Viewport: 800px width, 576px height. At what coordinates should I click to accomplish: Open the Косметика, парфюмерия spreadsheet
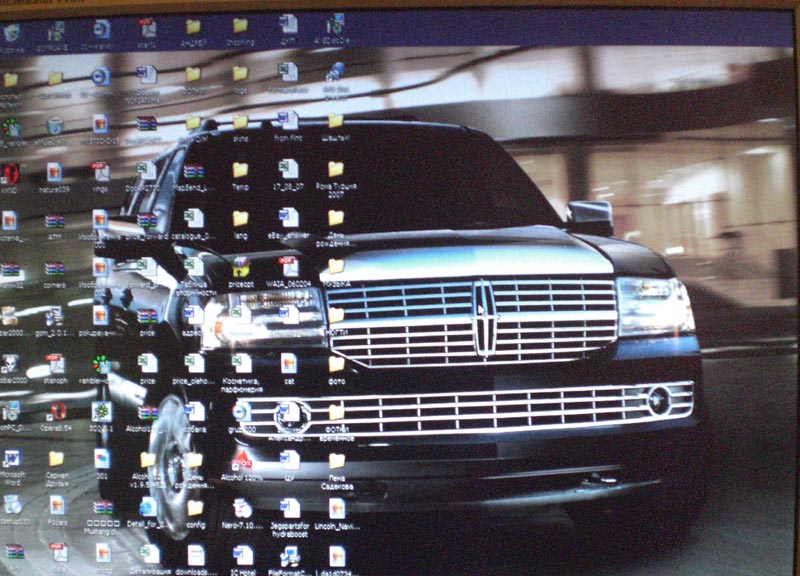pos(241,363)
